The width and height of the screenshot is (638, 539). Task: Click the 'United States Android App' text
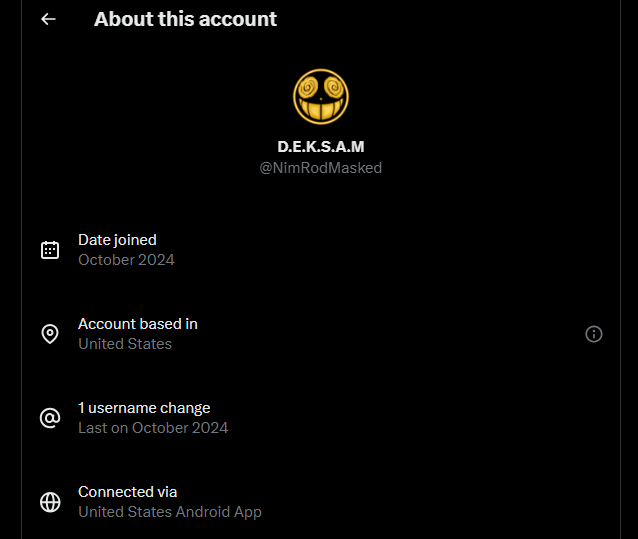pyautogui.click(x=170, y=512)
